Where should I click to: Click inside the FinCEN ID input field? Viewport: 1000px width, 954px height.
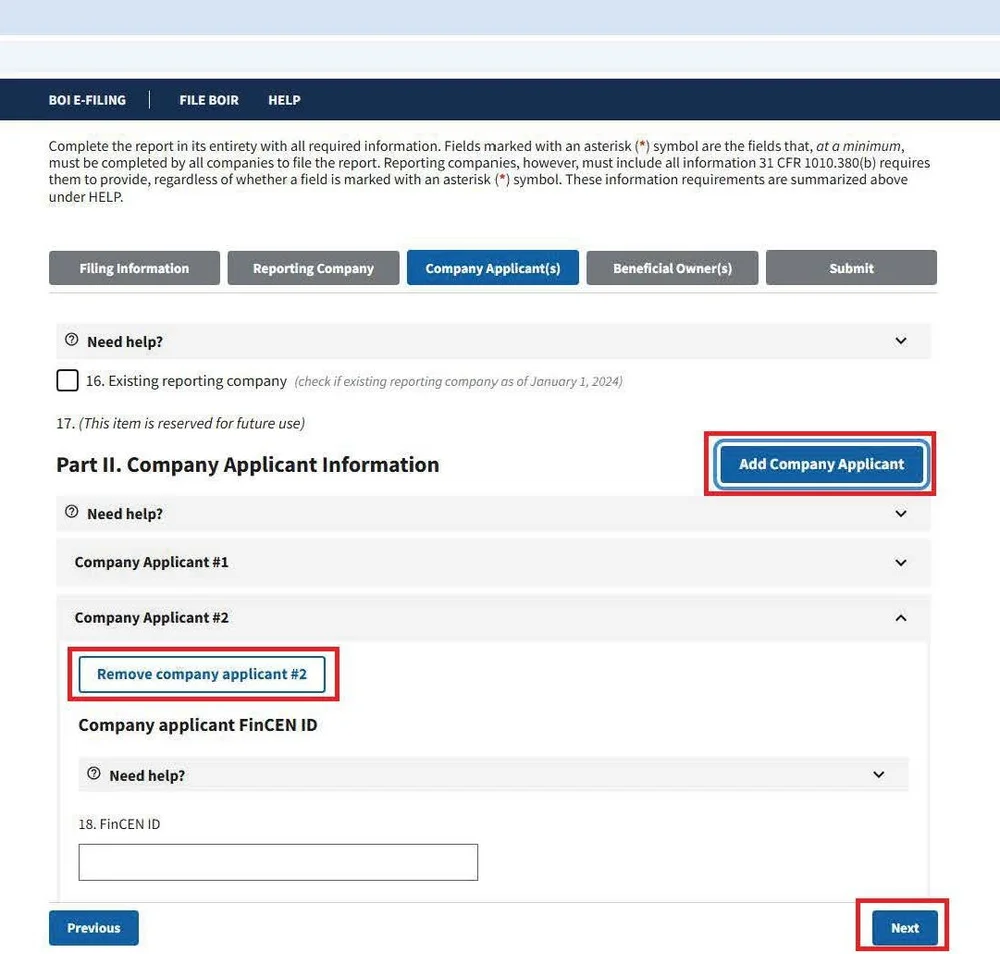tap(277, 861)
